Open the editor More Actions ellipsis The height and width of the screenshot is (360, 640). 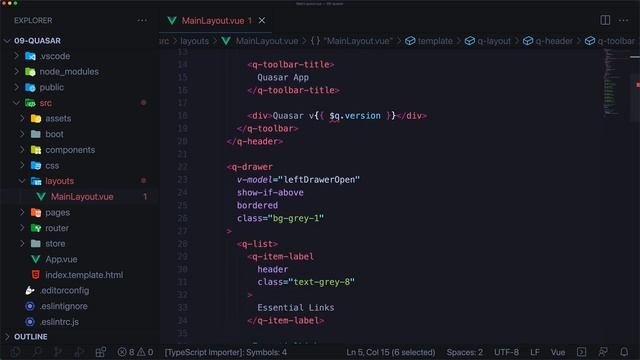coord(624,20)
